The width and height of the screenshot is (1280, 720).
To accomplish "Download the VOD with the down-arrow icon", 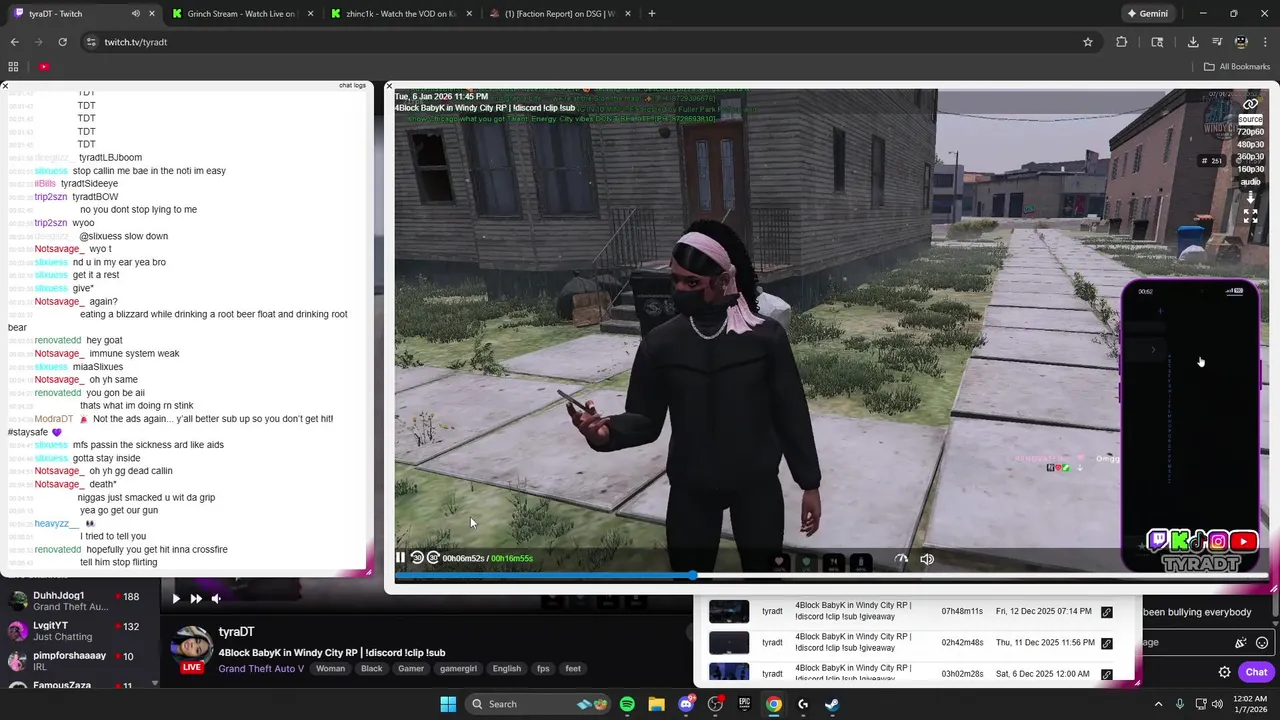I will point(1250,198).
